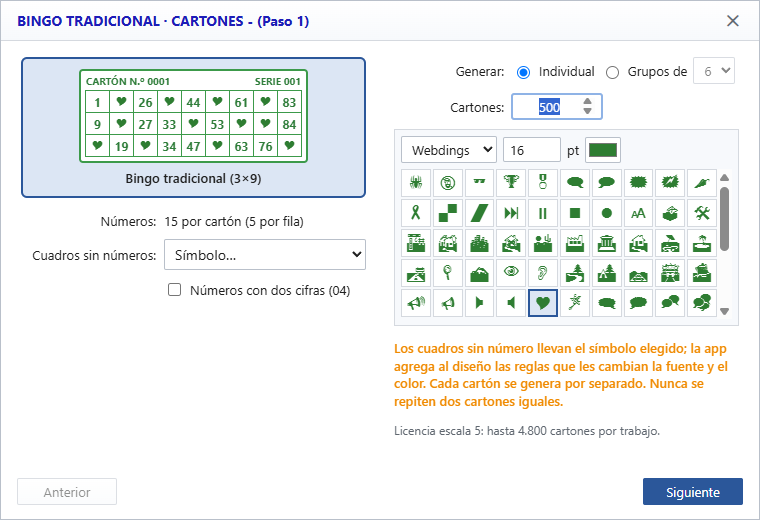Click the '15 por cartón (5 por fila)' text
This screenshot has height=520, width=760.
click(x=234, y=222)
